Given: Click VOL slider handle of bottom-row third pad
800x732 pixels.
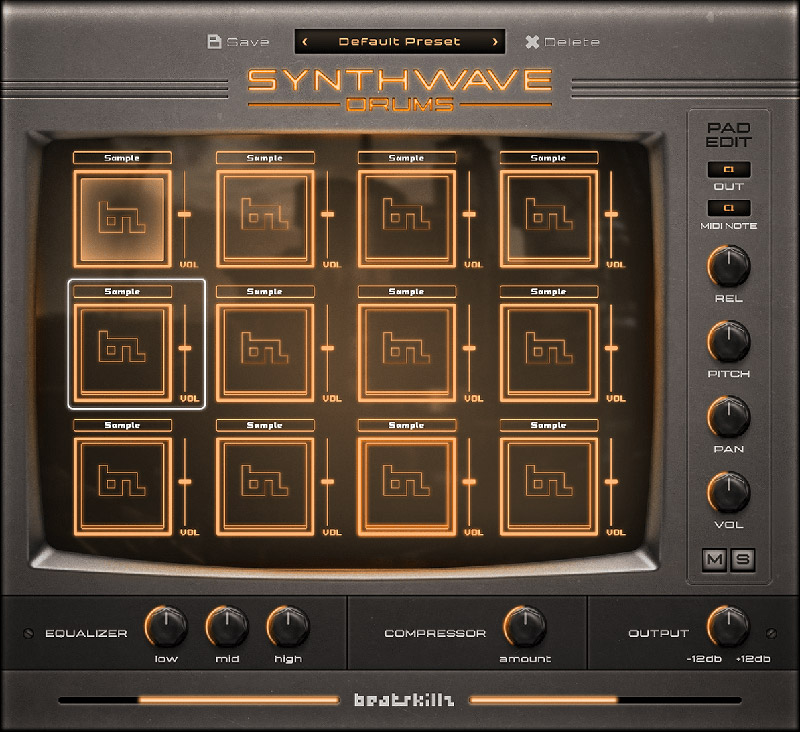Looking at the screenshot, I should (469, 482).
